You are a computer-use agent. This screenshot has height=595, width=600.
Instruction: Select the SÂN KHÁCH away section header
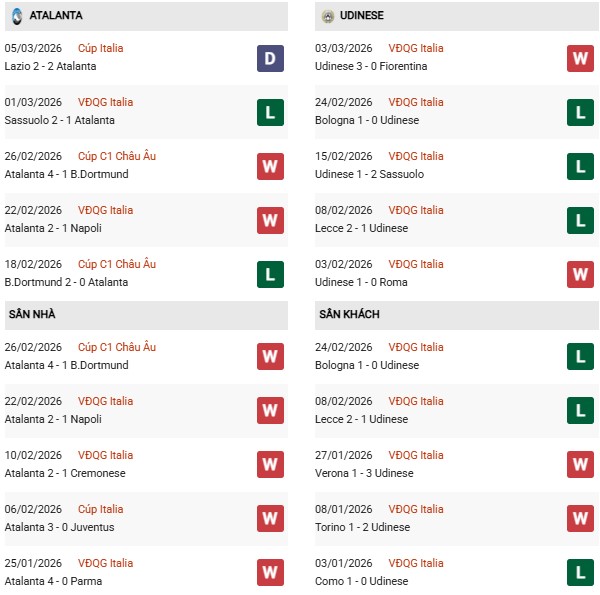(x=349, y=314)
